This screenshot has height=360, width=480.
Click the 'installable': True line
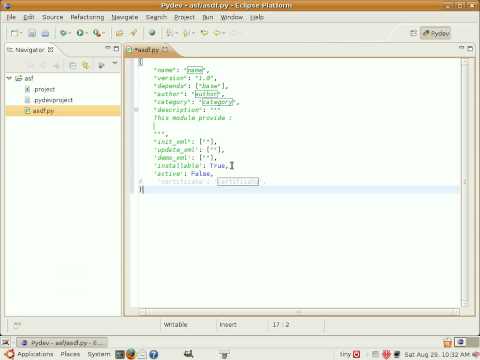[x=191, y=166]
